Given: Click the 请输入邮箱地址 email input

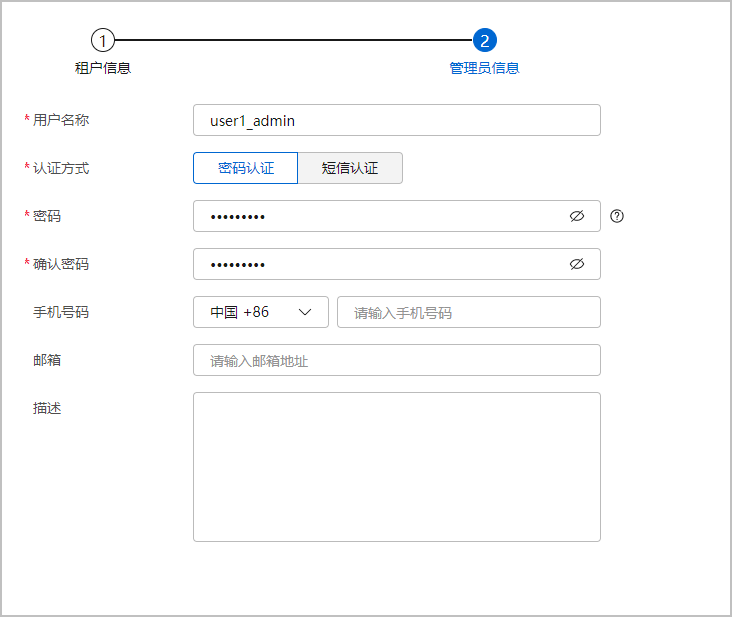Looking at the screenshot, I should coord(397,360).
